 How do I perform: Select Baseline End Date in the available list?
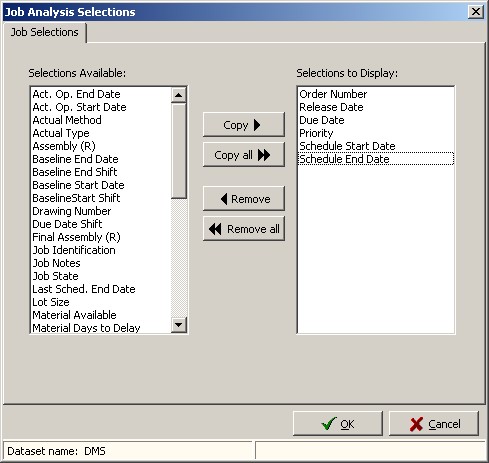click(75, 159)
